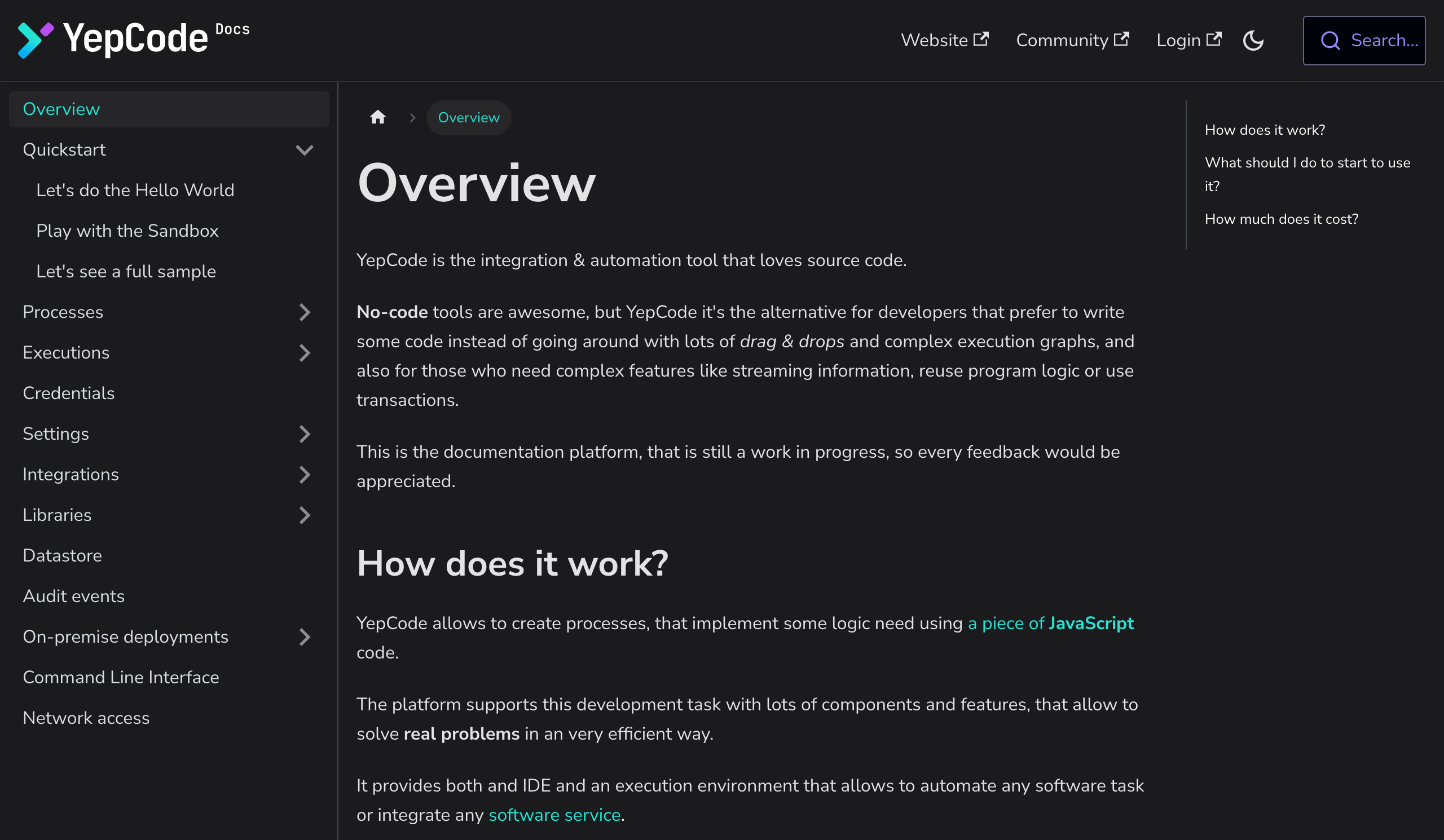Expand the Integrations section chevron
This screenshot has height=840, width=1444.
point(304,475)
